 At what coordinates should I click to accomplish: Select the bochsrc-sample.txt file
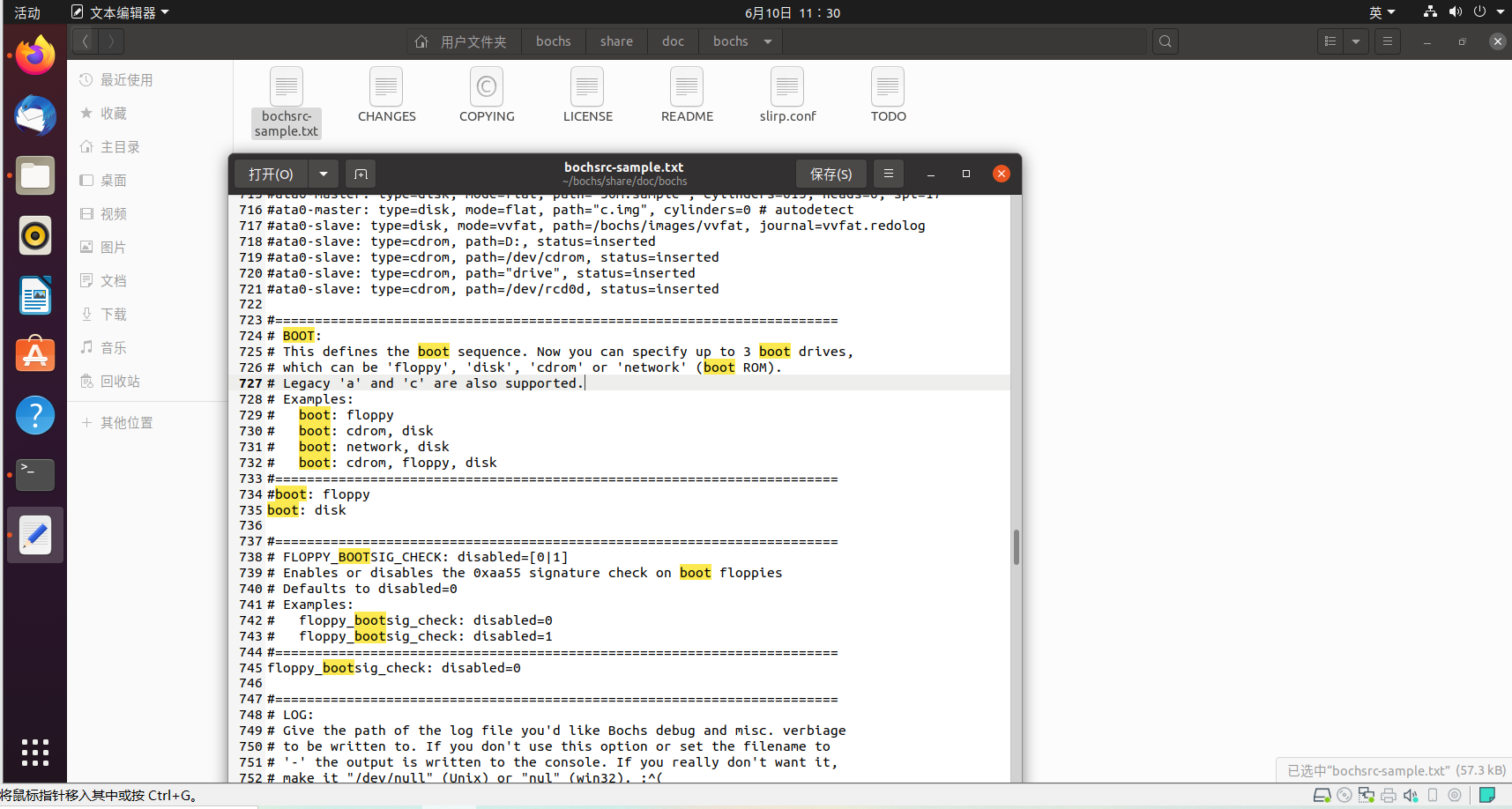pos(287,102)
